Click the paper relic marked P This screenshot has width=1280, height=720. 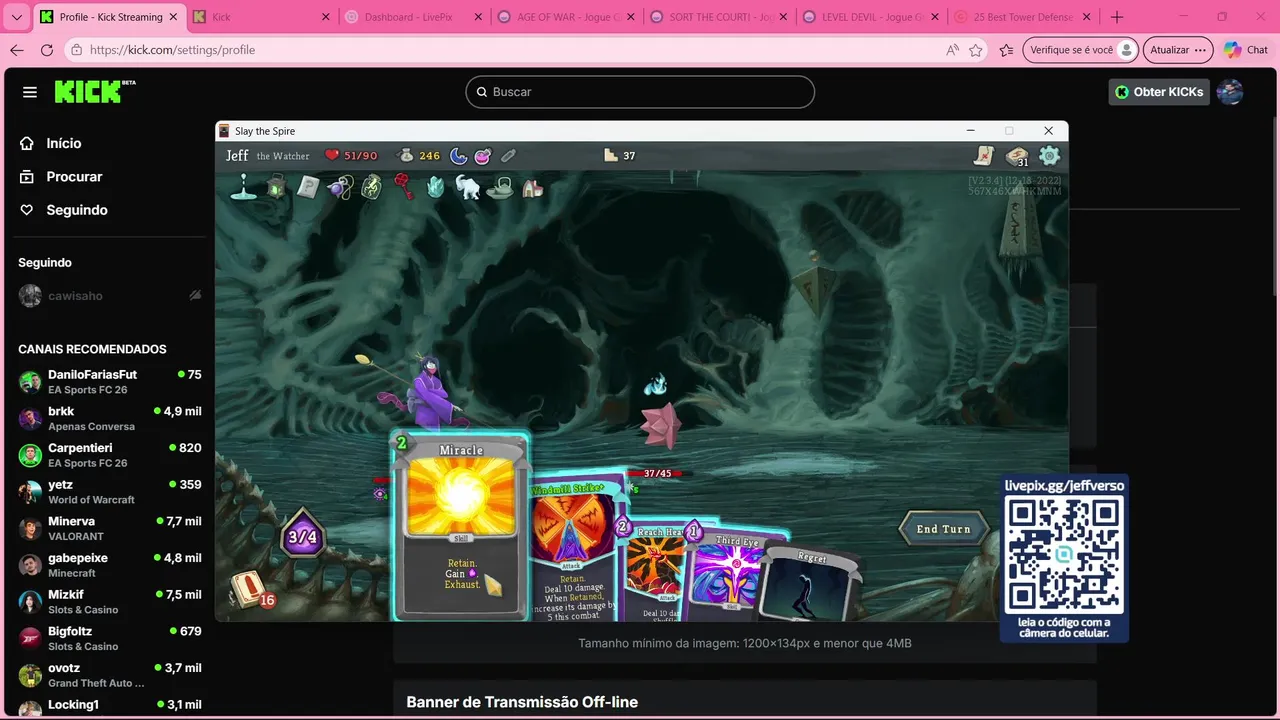pyautogui.click(x=308, y=186)
